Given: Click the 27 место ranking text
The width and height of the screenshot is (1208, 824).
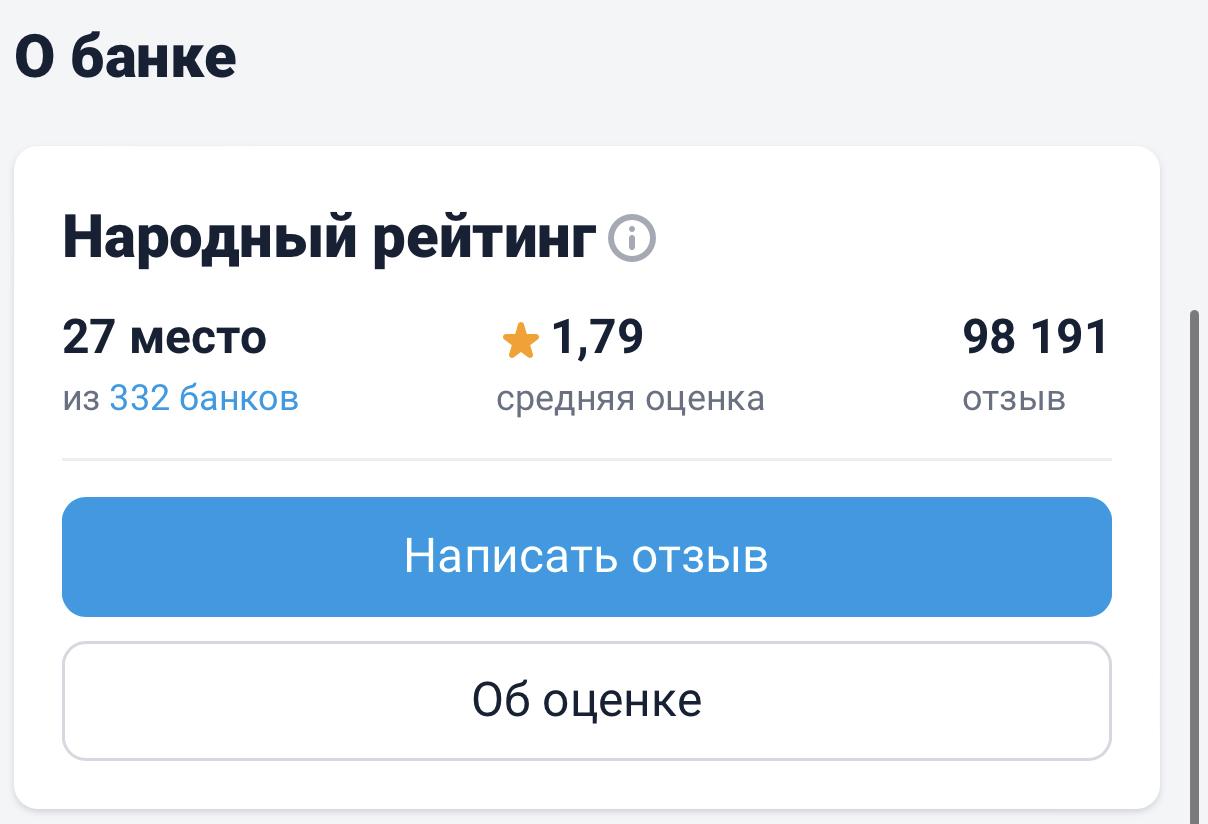Looking at the screenshot, I should click(x=165, y=337).
